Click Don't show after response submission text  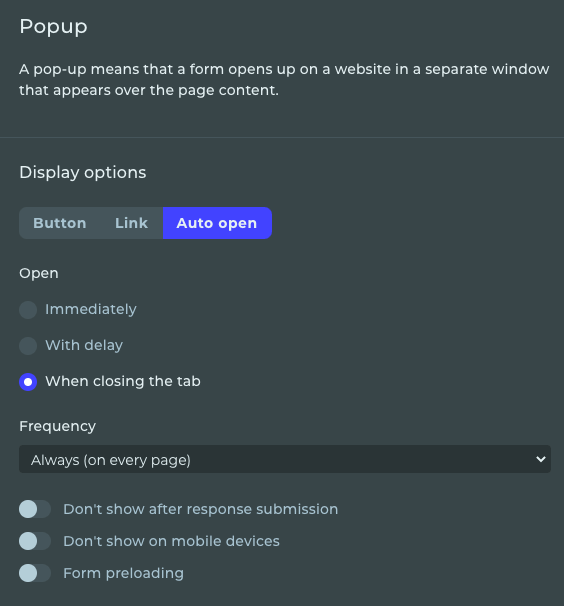[x=201, y=509]
